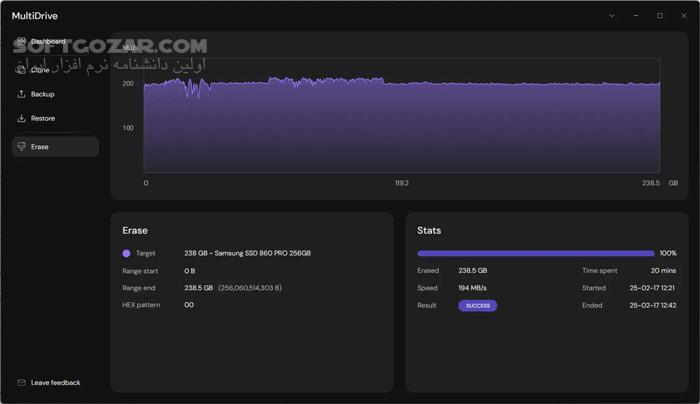Click the purple Target indicator dot
Viewport: 700px width, 404px height.
pos(126,254)
